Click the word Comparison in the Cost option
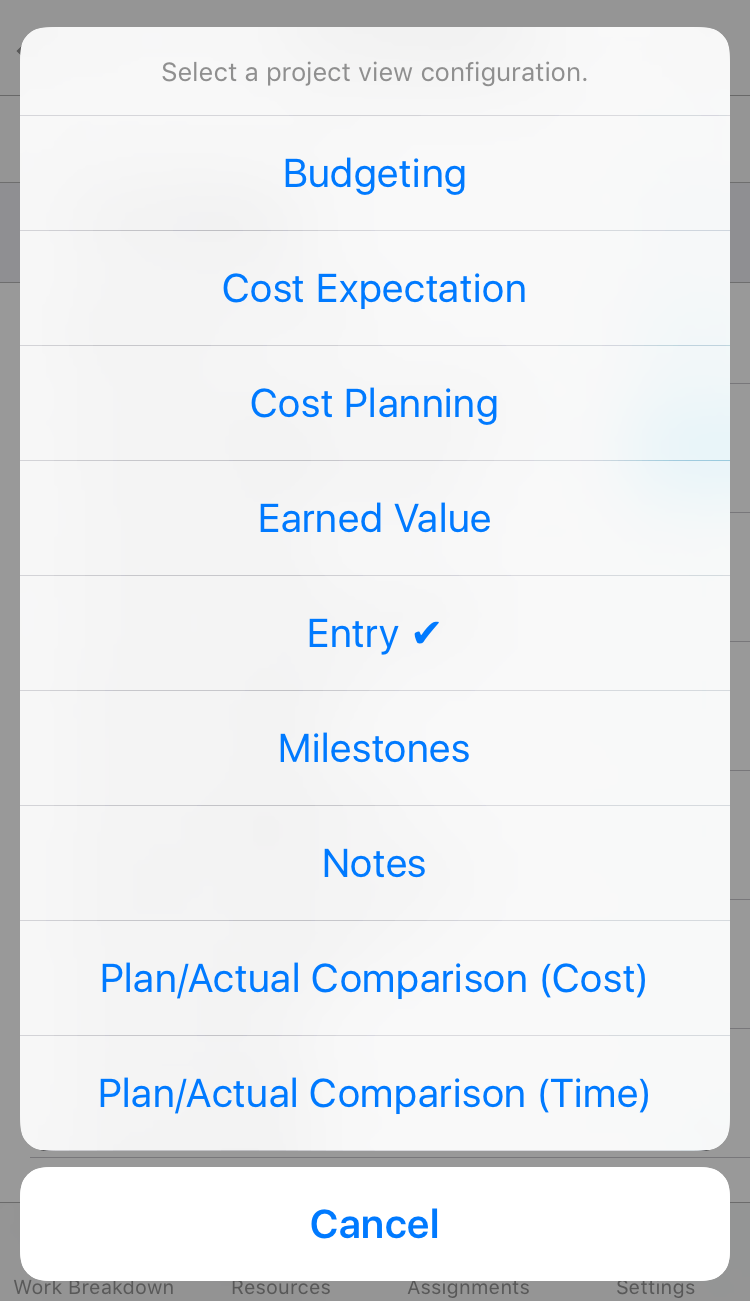This screenshot has width=750, height=1301. tap(419, 978)
